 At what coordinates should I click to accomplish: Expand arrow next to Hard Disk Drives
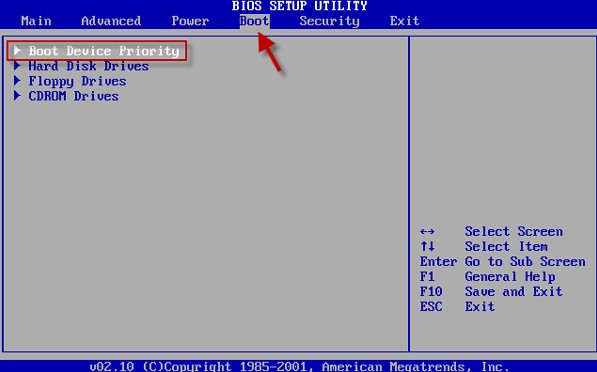click(x=17, y=66)
